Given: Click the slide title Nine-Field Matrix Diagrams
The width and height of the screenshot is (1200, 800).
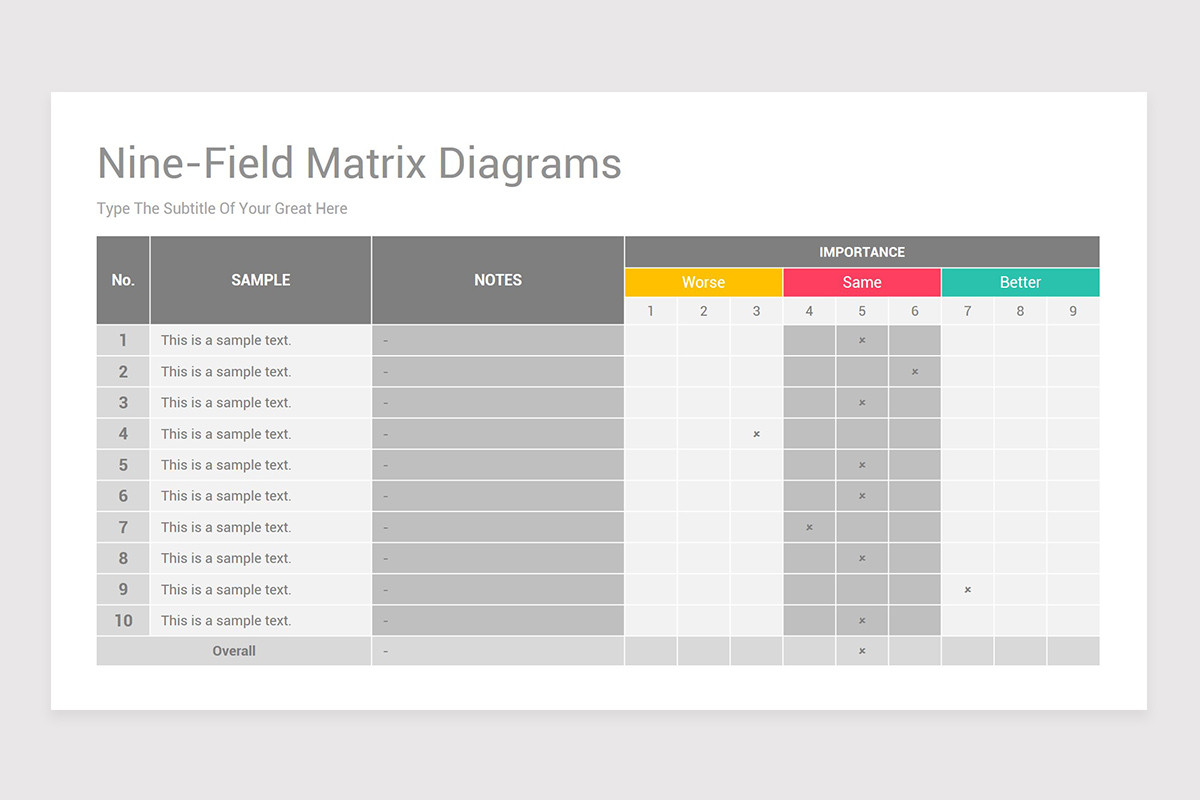Looking at the screenshot, I should click(358, 163).
